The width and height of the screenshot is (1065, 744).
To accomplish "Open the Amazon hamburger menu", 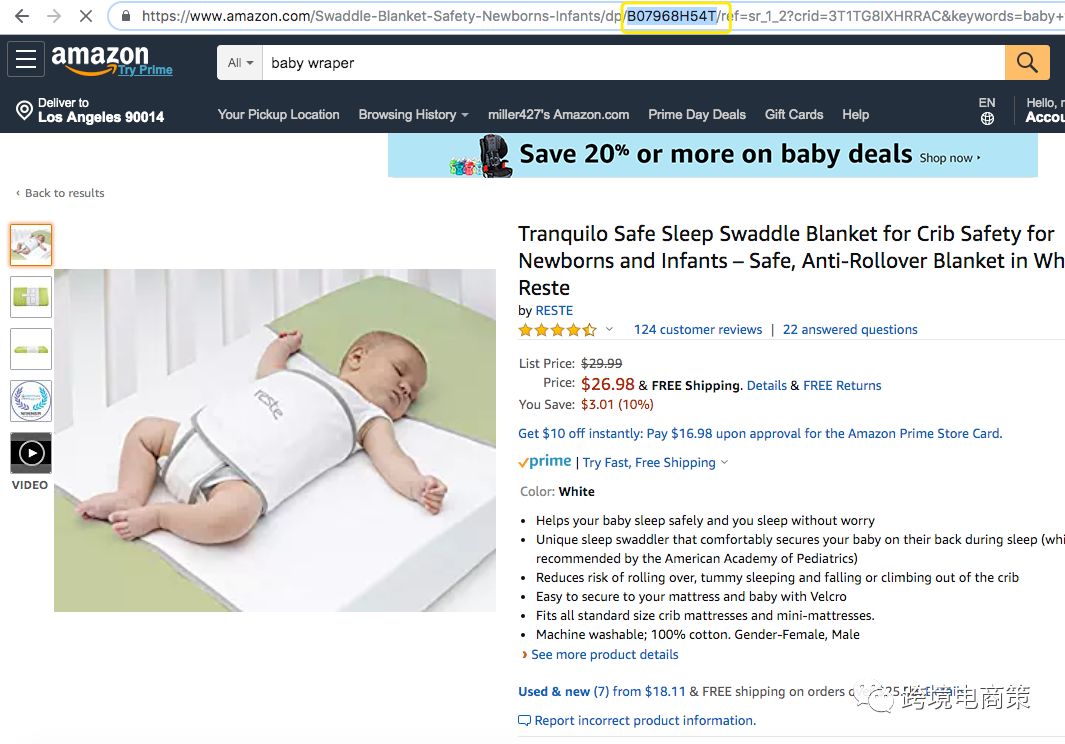I will pos(26,60).
